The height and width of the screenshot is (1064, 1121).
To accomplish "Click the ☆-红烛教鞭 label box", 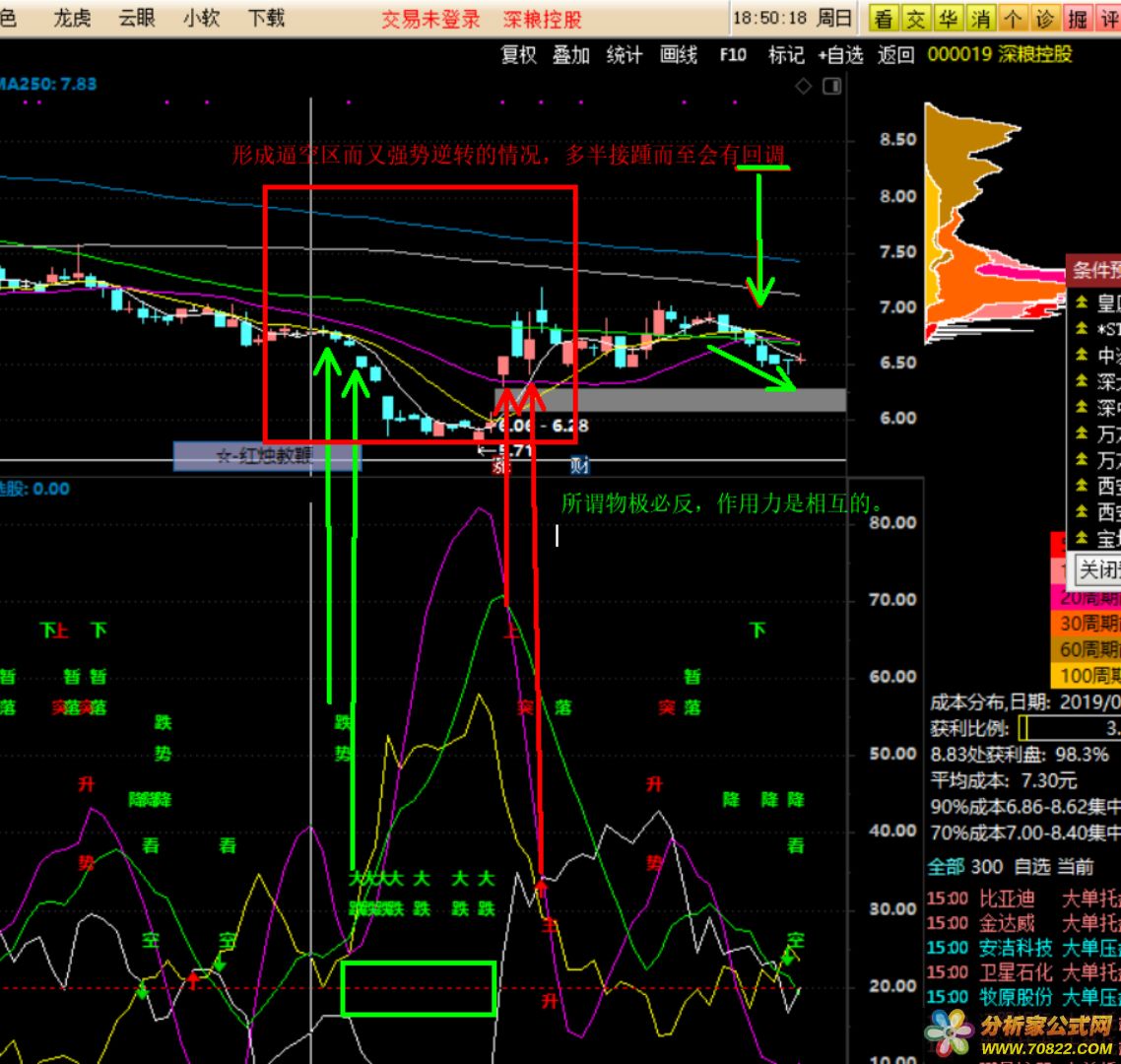I will click(x=267, y=456).
